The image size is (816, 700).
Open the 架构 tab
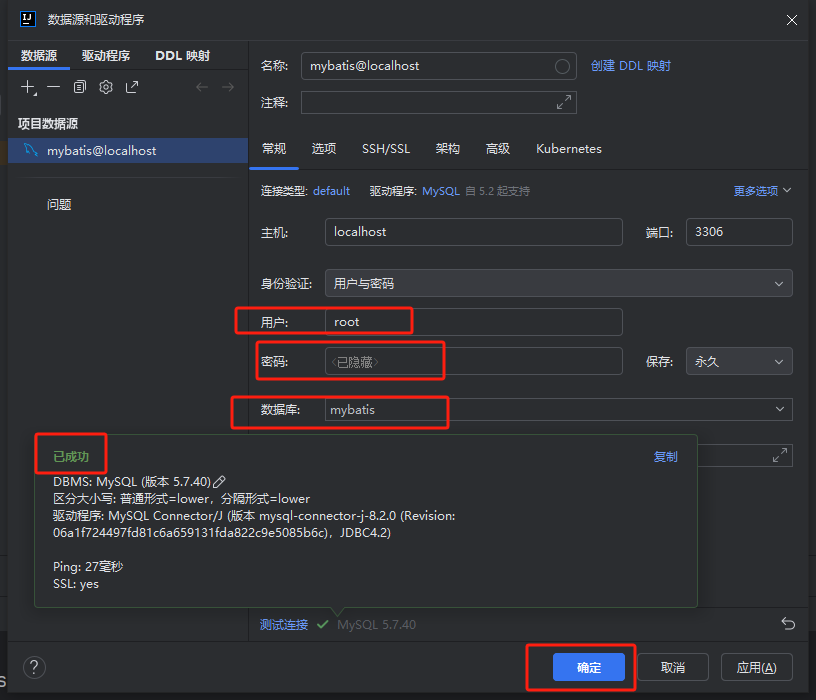pyautogui.click(x=448, y=149)
